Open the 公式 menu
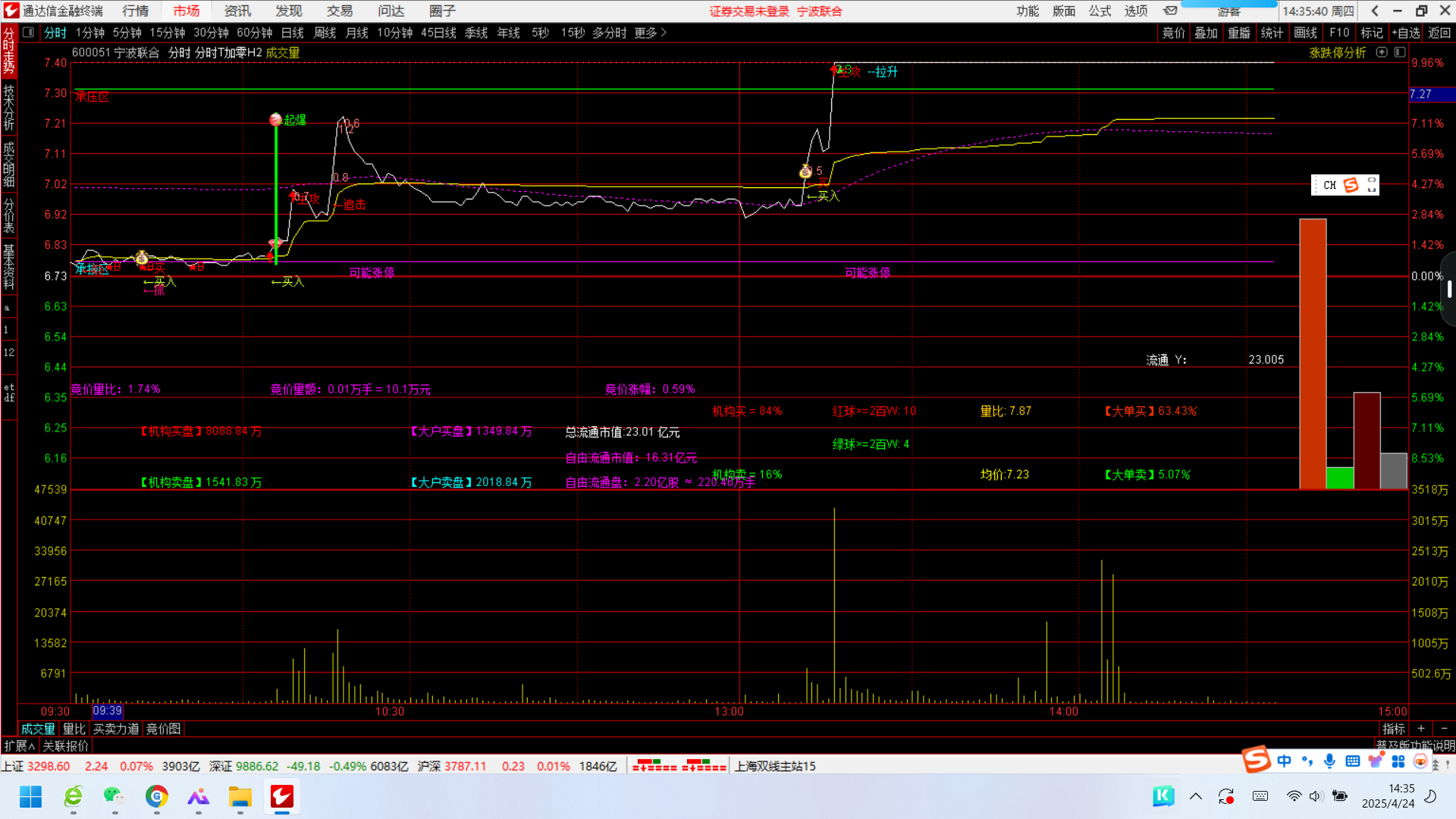This screenshot has width=1456, height=819. tap(1100, 11)
